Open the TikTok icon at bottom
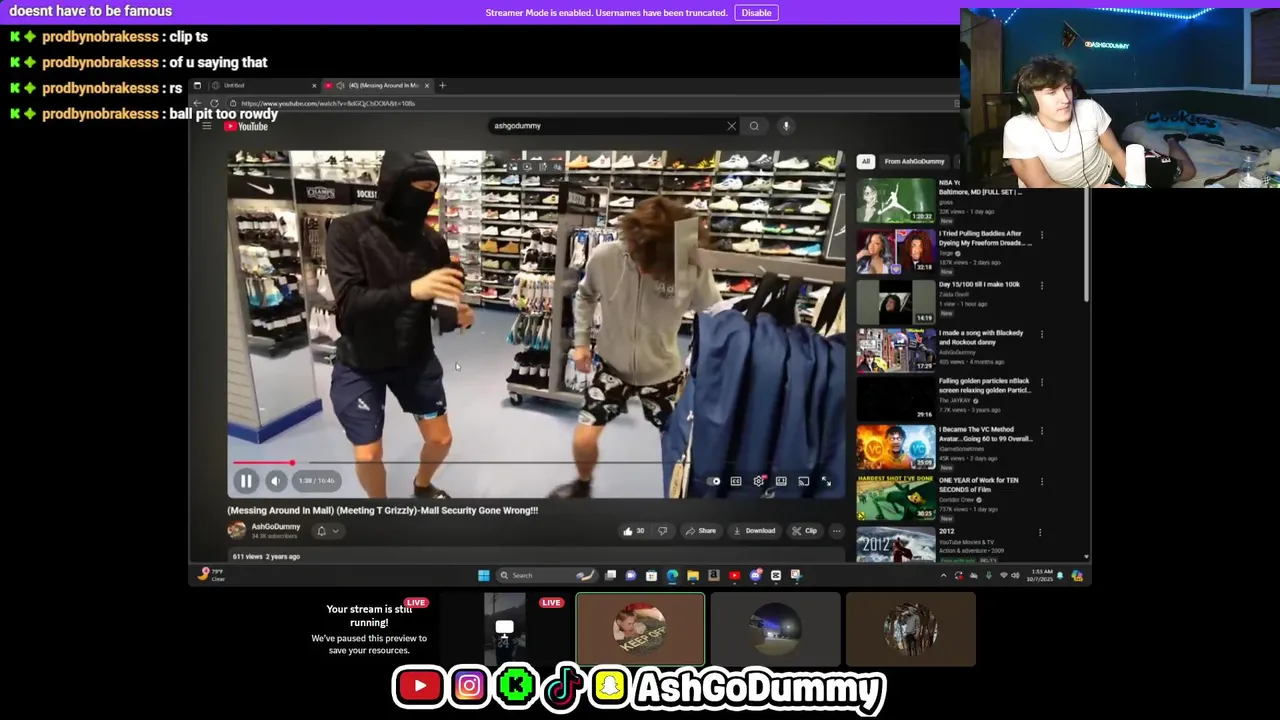 point(564,686)
